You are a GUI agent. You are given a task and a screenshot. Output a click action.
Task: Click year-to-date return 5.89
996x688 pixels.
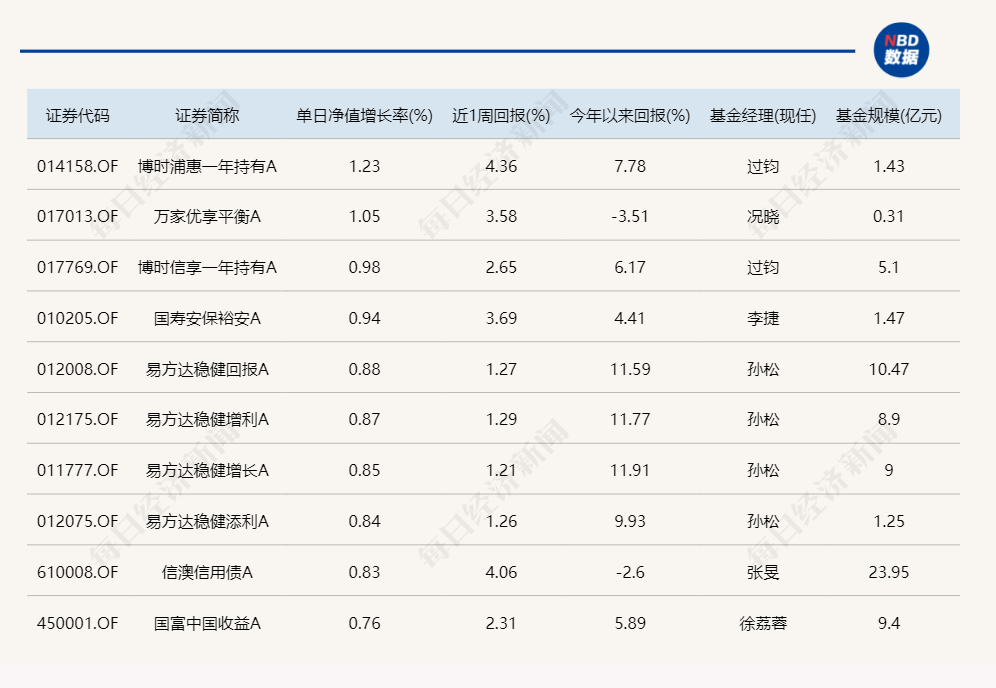point(630,623)
